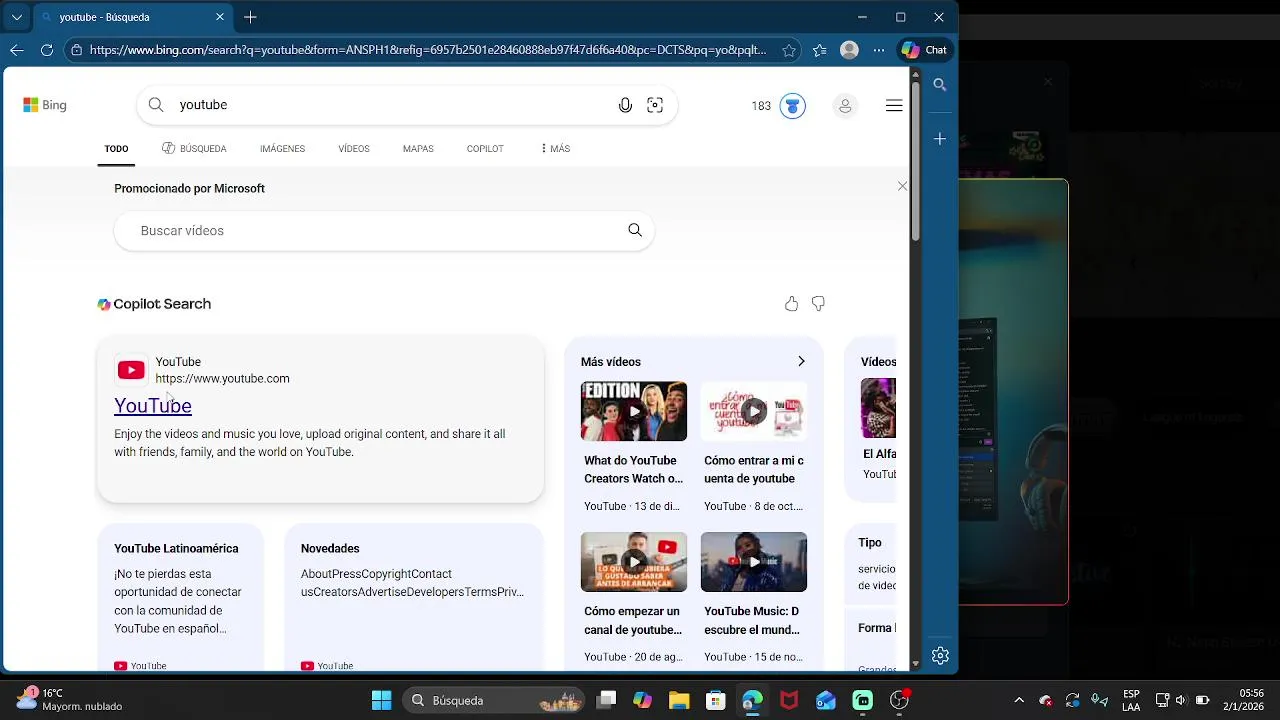
Task: Click the page vertical scrollbar thumb
Action: pos(915,160)
